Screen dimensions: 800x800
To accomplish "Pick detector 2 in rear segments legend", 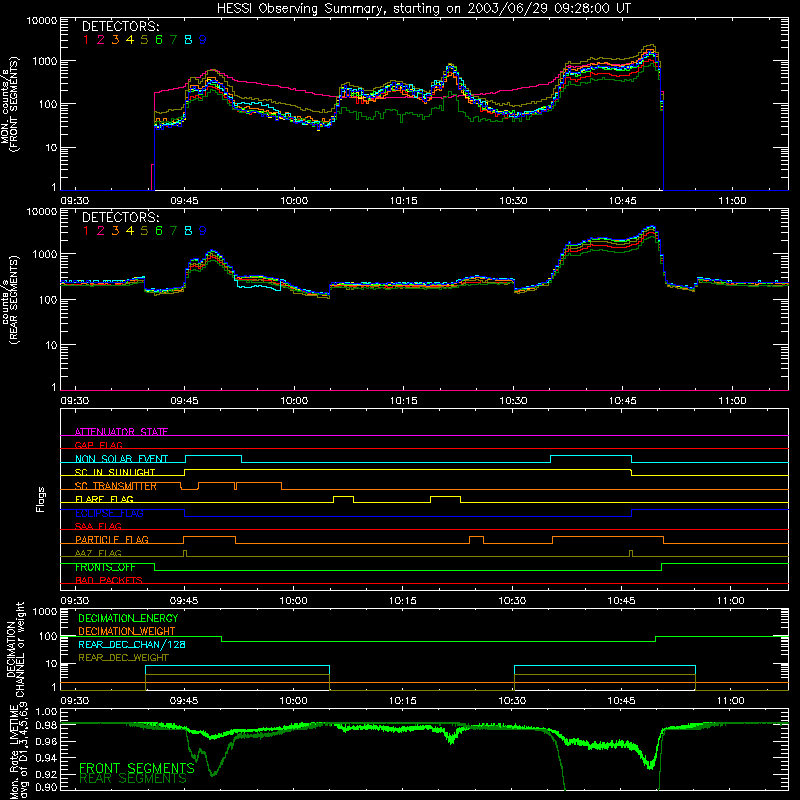I will pyautogui.click(x=101, y=231).
